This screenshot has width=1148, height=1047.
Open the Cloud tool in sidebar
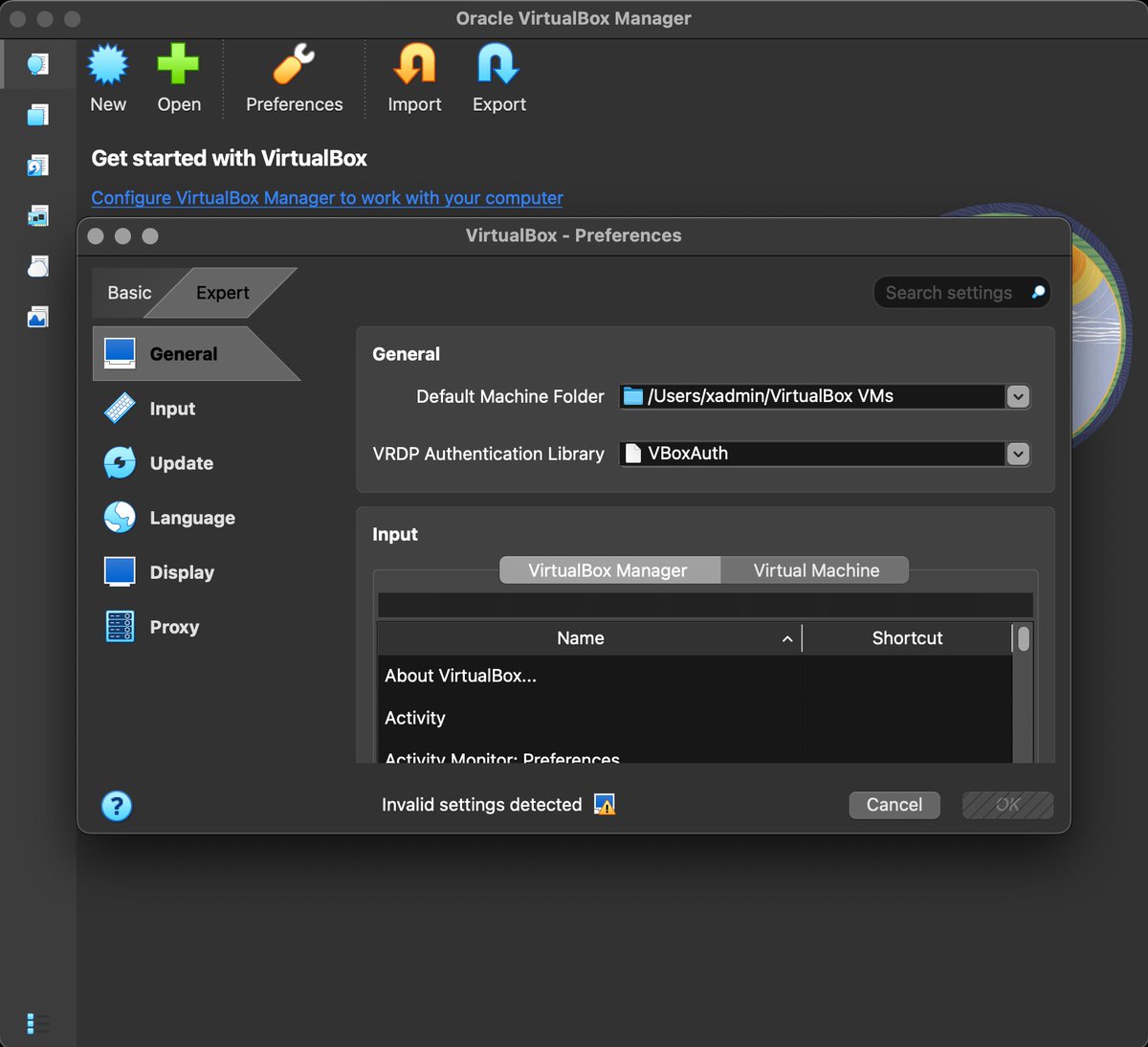point(37,266)
